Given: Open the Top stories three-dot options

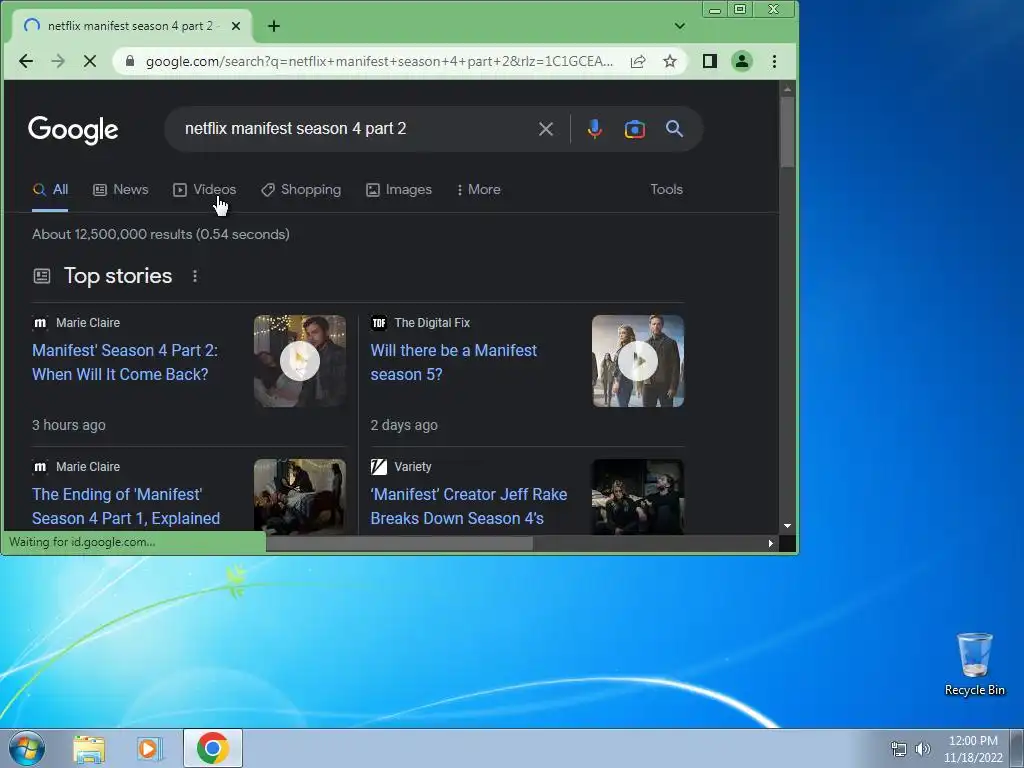Looking at the screenshot, I should pyautogui.click(x=195, y=276).
